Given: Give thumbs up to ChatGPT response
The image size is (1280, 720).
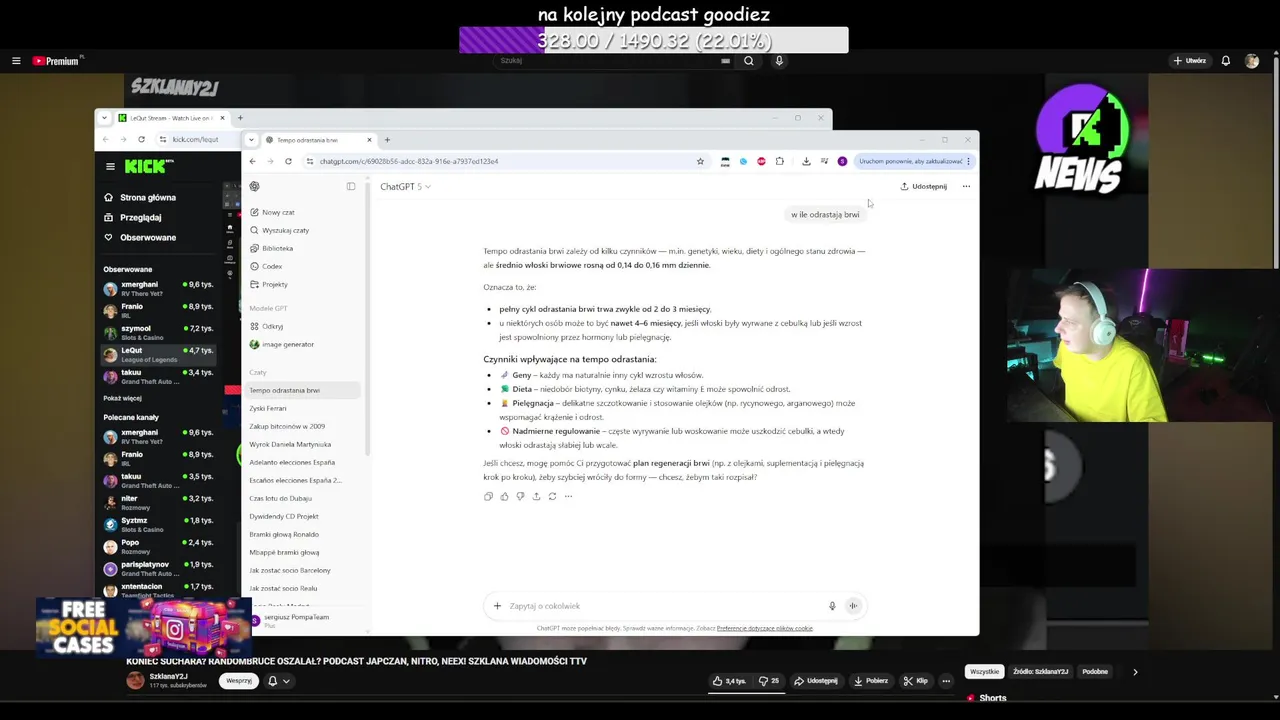Looking at the screenshot, I should pyautogui.click(x=504, y=496).
